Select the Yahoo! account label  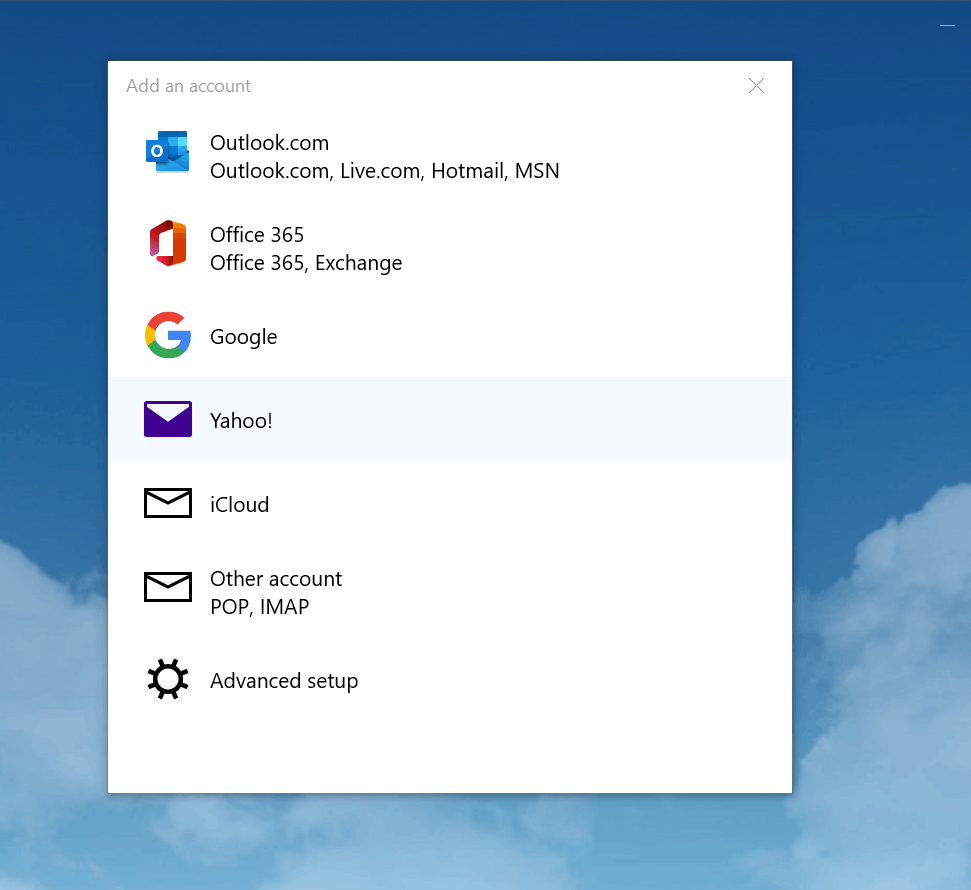pos(241,421)
